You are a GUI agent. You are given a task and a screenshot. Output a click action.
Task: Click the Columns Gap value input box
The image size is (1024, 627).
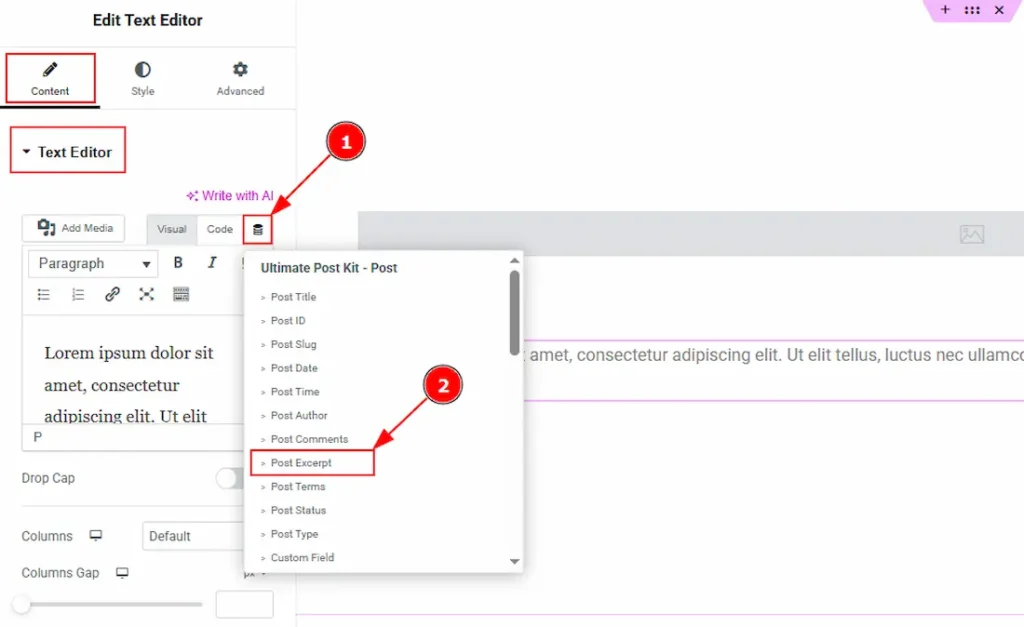click(244, 604)
